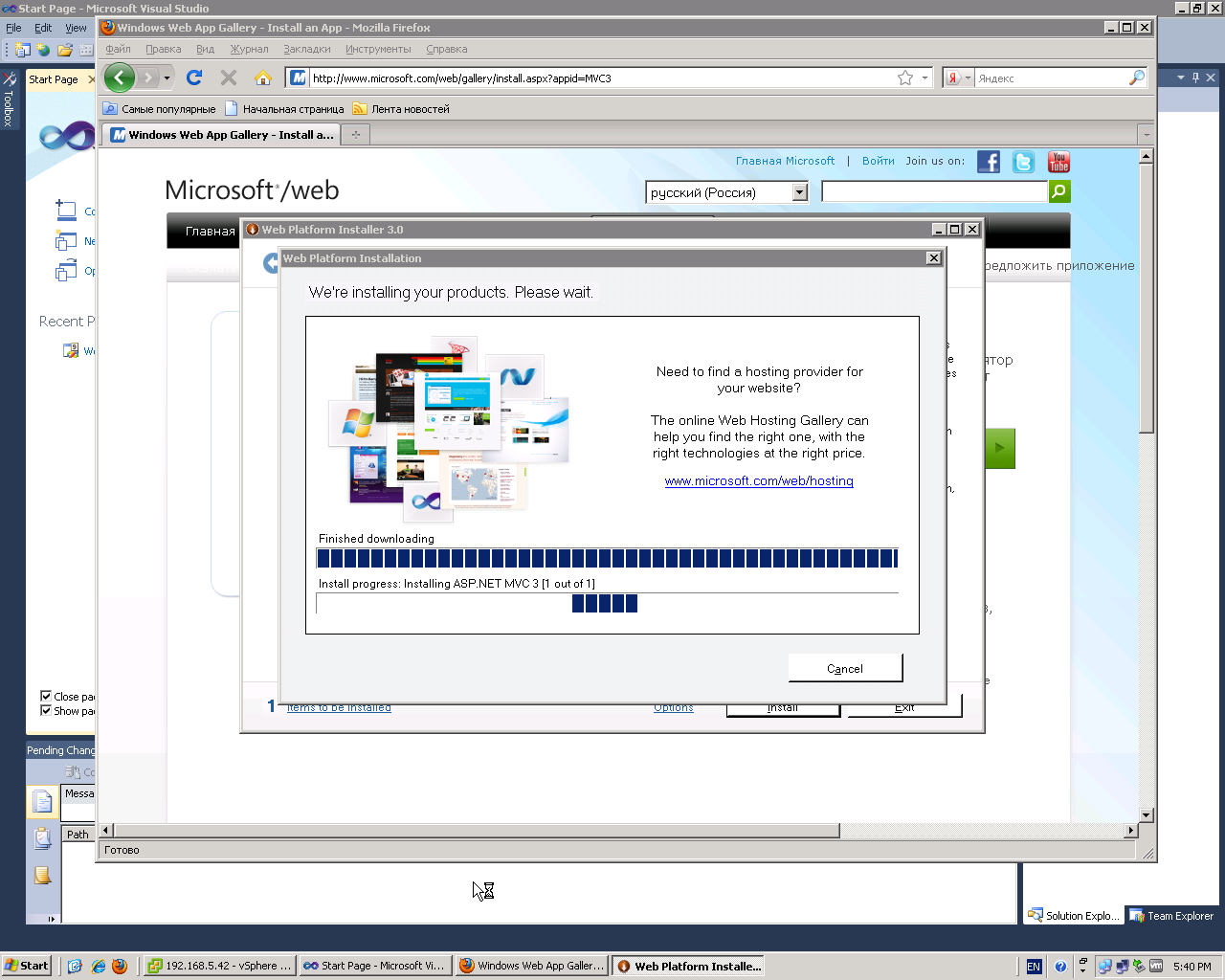This screenshot has width=1225, height=980.
Task: Open the Firefox list-all-tabs dropdown
Action: (1146, 135)
